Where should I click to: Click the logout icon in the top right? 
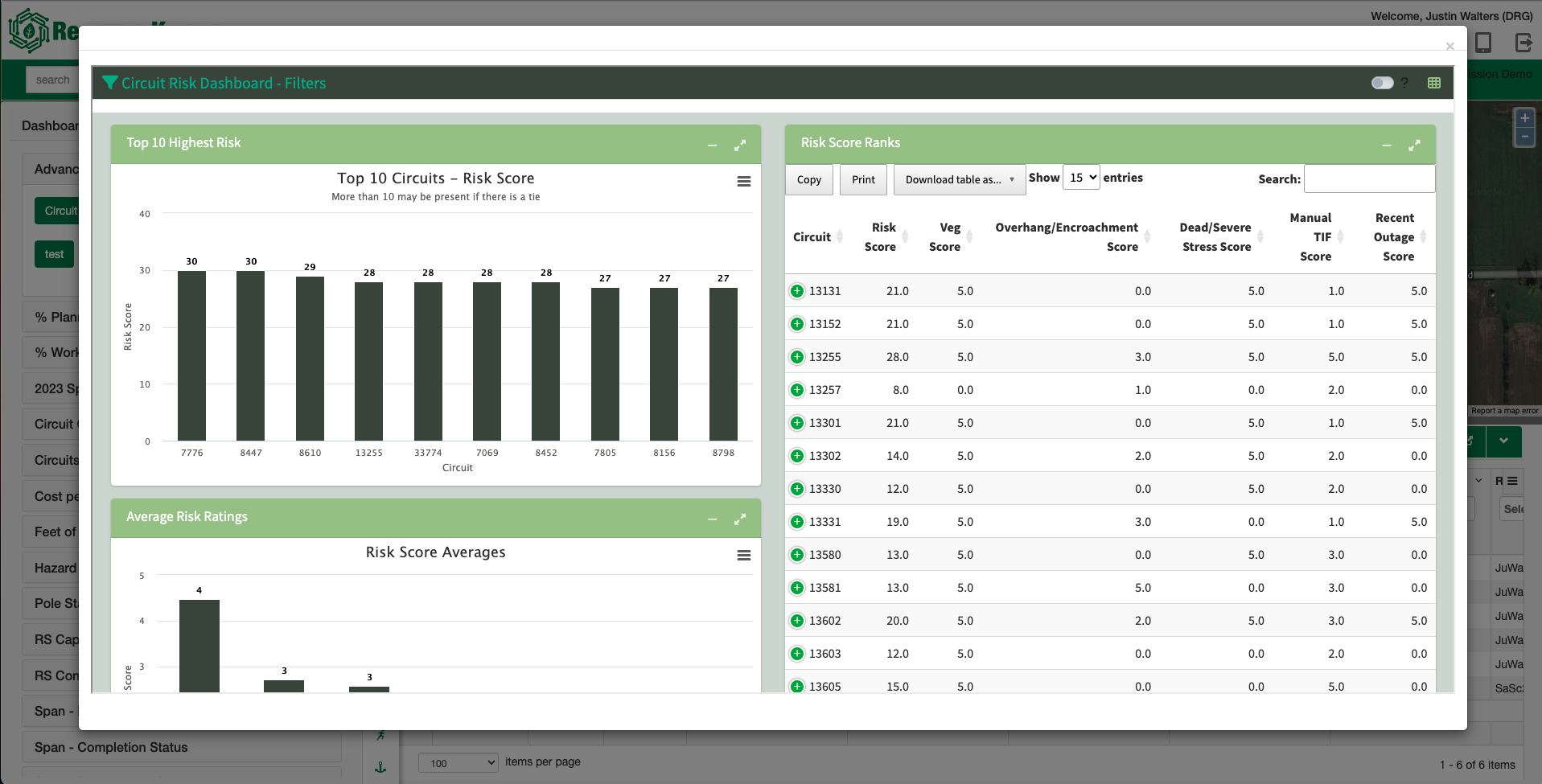point(1523,43)
